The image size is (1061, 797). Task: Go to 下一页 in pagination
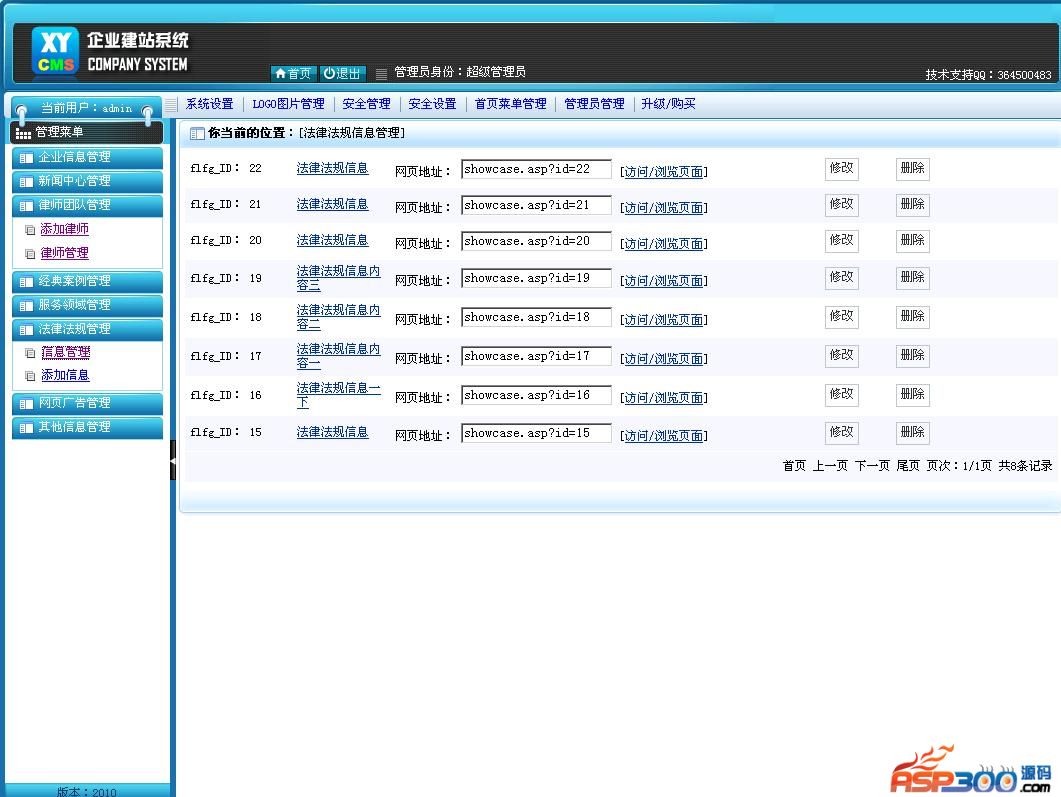click(x=871, y=466)
